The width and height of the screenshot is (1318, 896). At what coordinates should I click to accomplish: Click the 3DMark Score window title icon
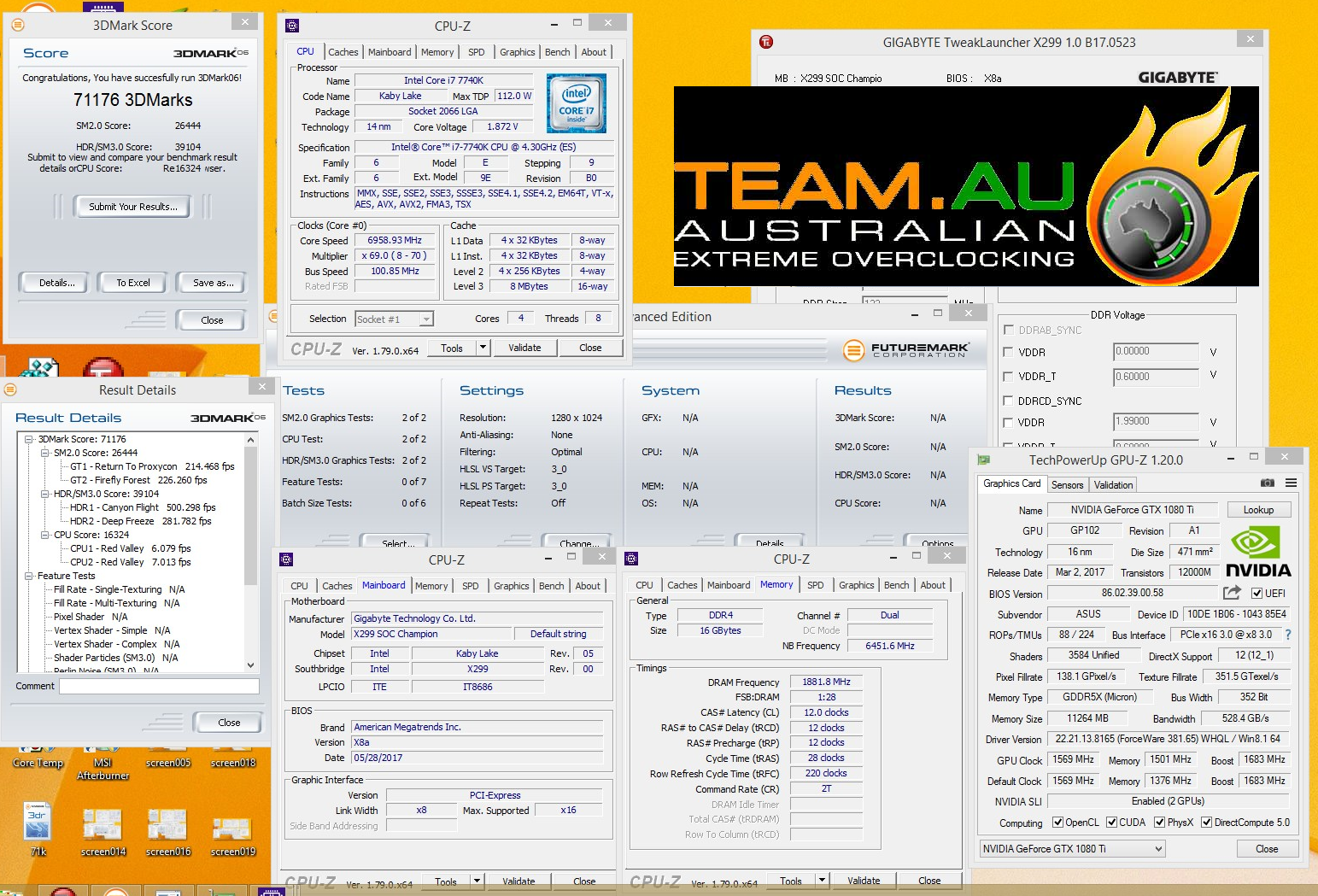click(x=17, y=25)
